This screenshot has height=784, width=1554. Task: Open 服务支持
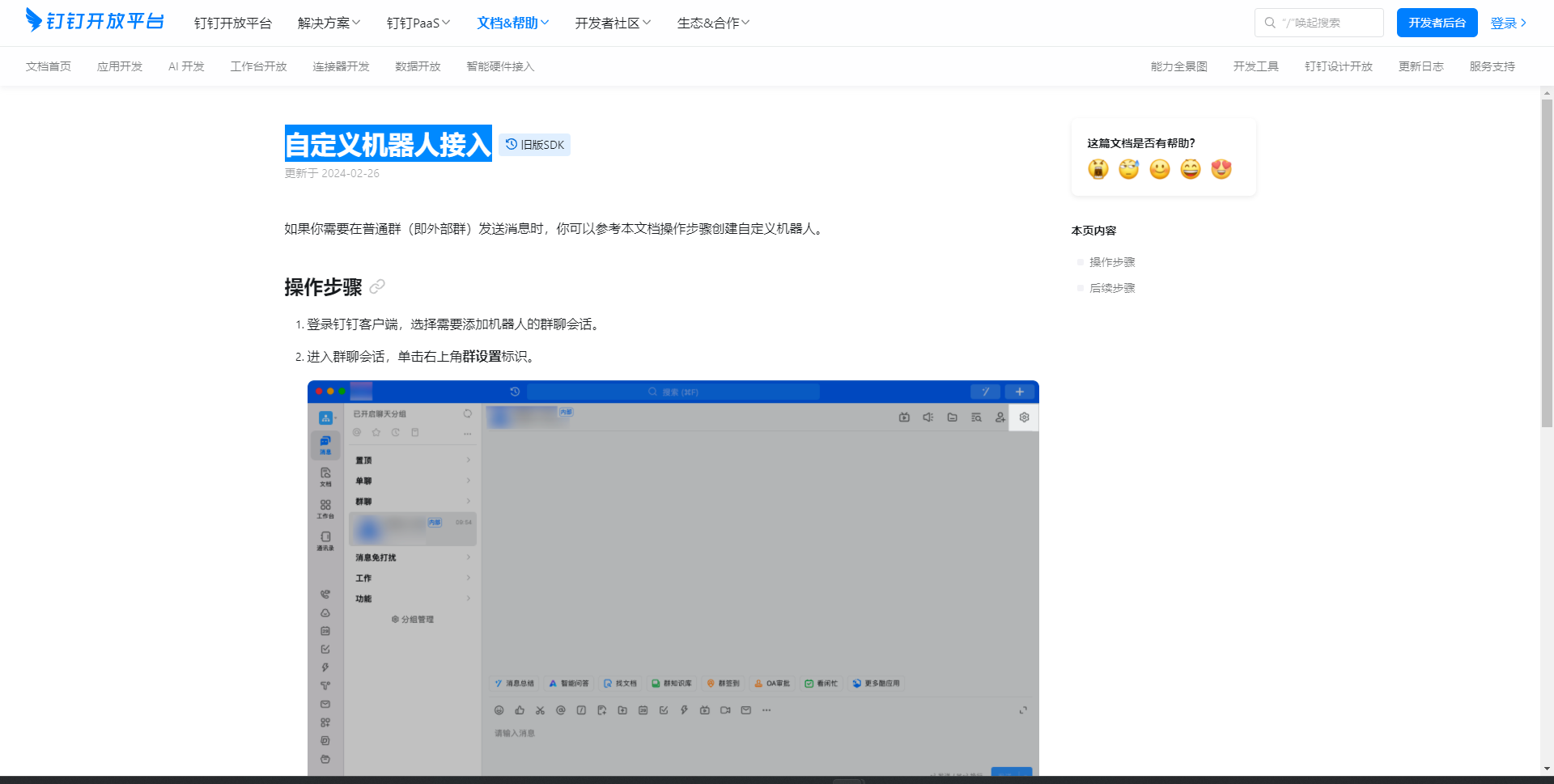pyautogui.click(x=1492, y=66)
